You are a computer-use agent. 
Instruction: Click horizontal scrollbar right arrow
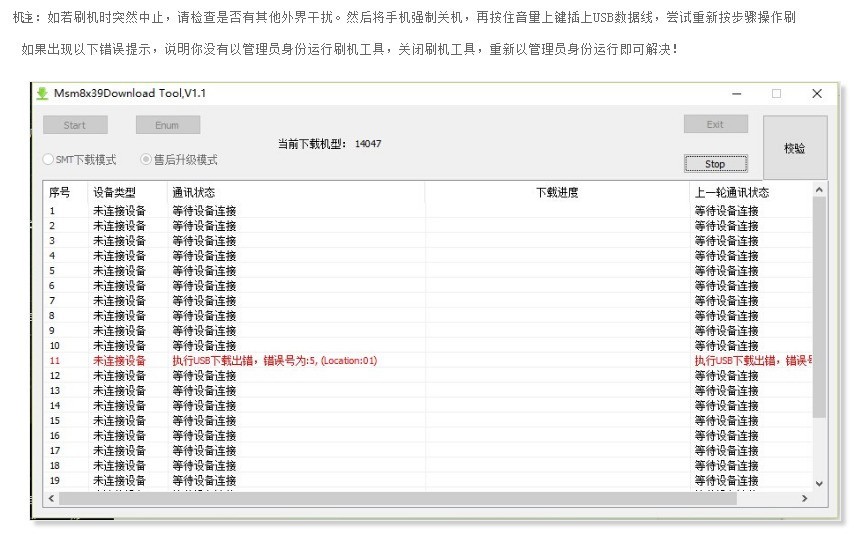pyautogui.click(x=804, y=498)
